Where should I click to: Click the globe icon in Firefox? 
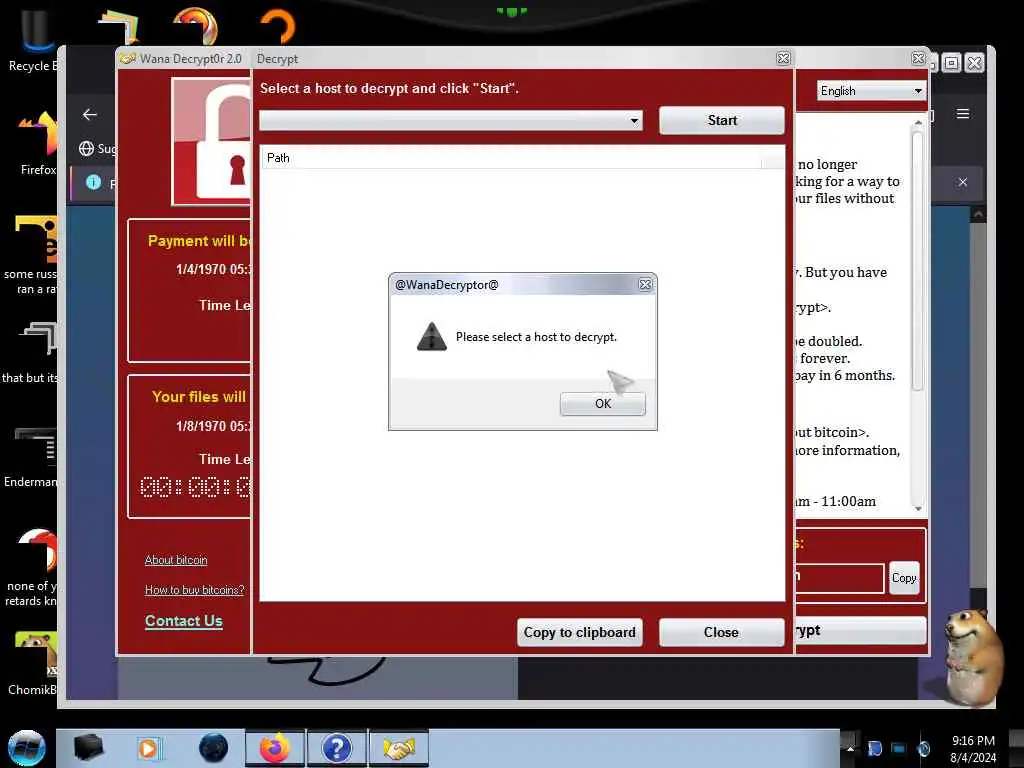pos(86,149)
